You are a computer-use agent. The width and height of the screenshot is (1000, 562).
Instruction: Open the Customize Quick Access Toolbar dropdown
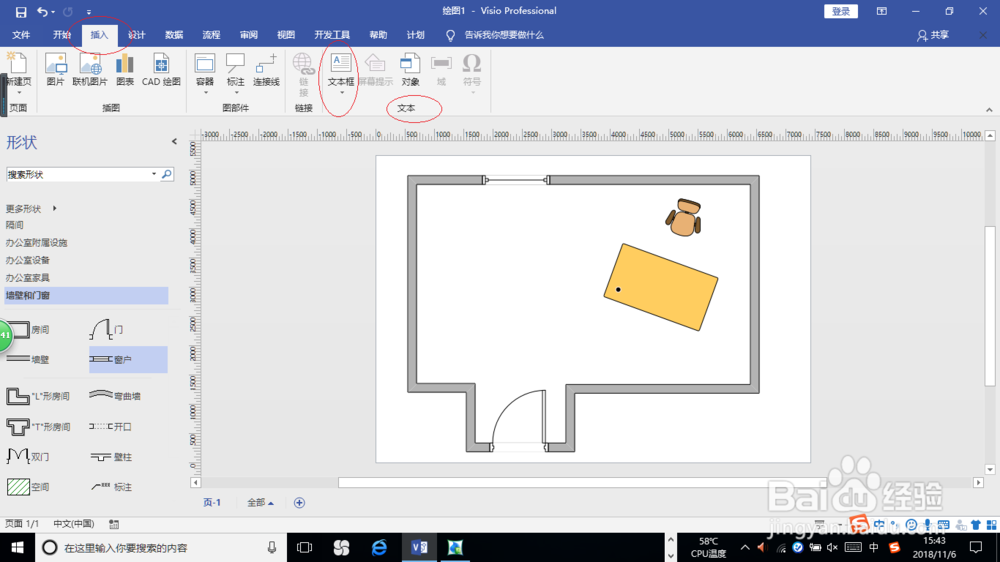point(89,12)
